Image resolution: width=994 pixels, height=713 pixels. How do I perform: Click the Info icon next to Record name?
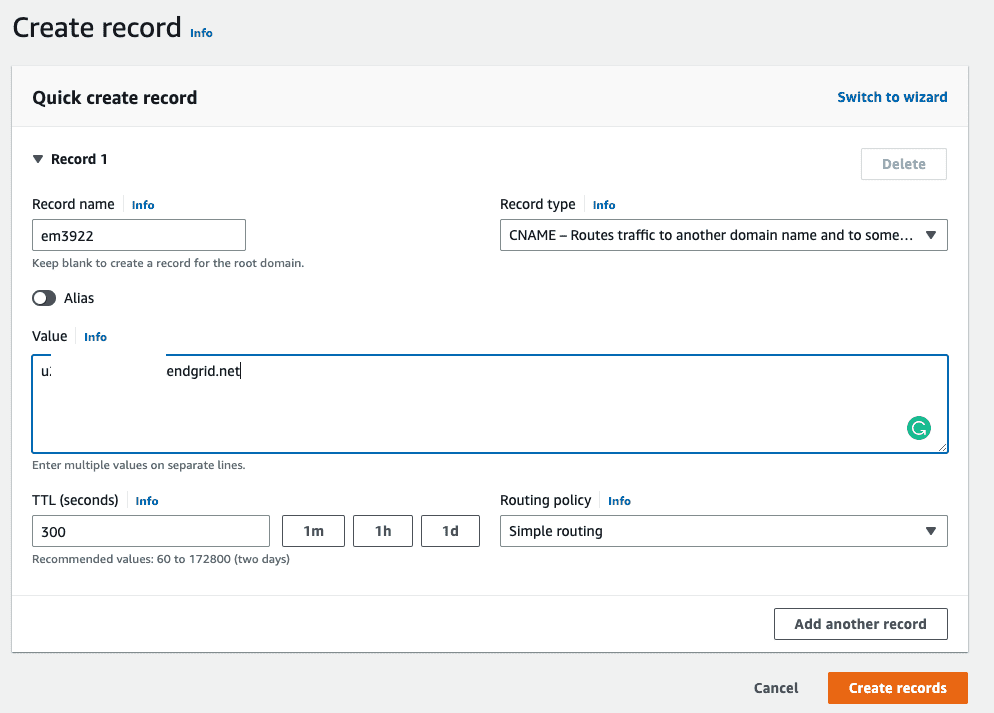[x=142, y=205]
